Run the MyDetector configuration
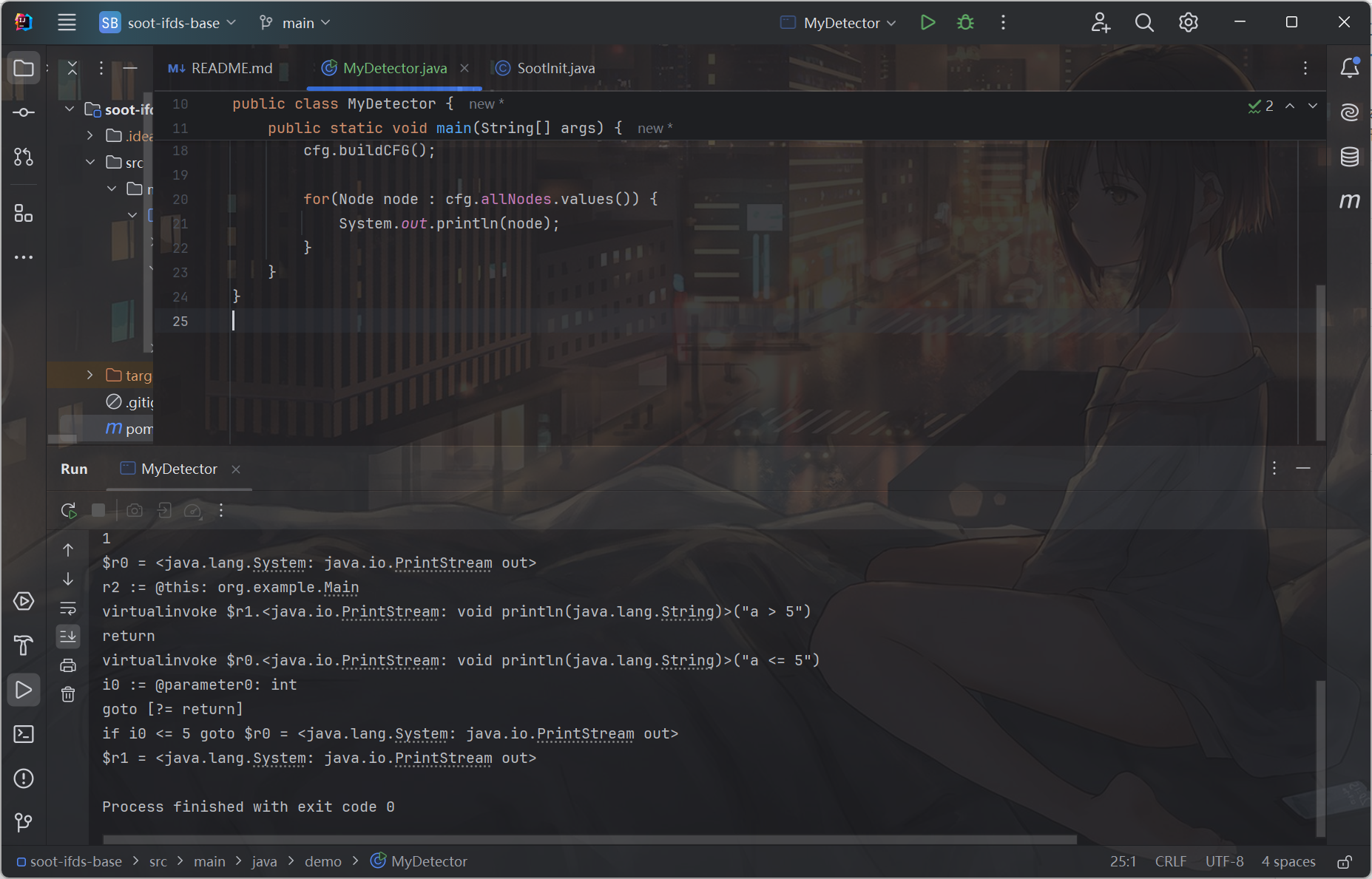 point(927,23)
